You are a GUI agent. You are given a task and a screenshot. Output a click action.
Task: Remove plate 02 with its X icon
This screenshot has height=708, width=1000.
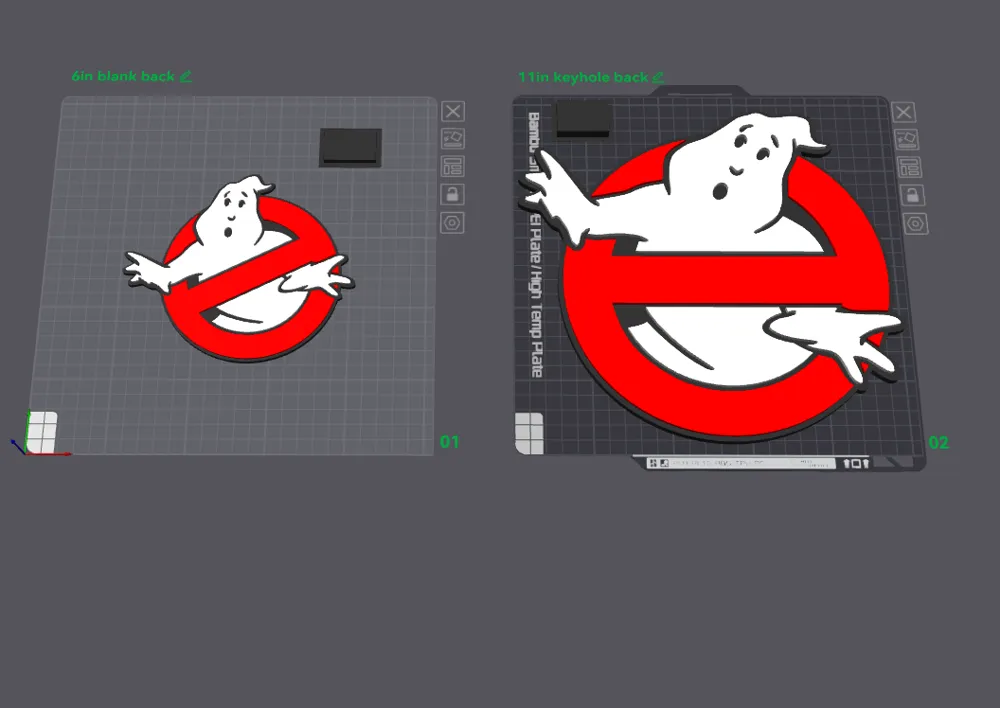pyautogui.click(x=904, y=112)
